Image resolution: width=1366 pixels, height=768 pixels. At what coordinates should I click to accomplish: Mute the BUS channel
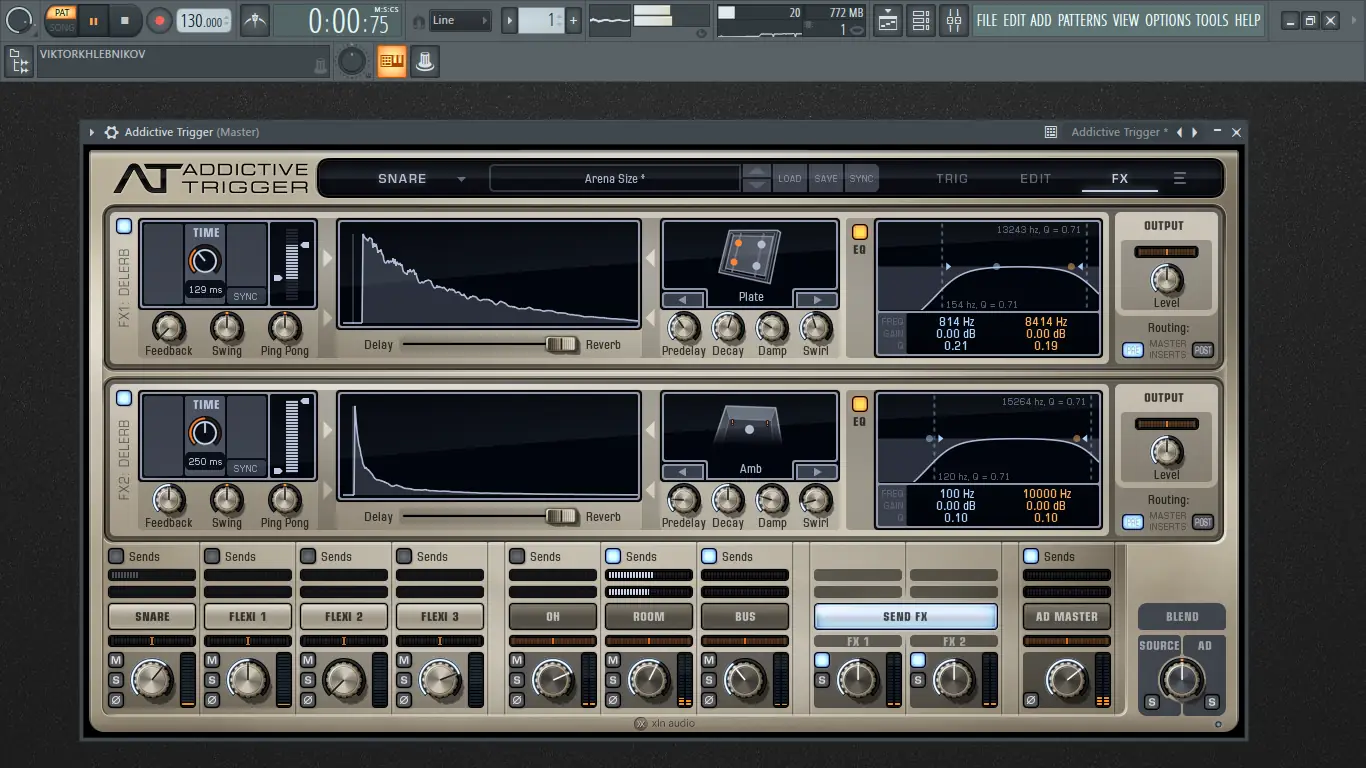click(x=709, y=660)
